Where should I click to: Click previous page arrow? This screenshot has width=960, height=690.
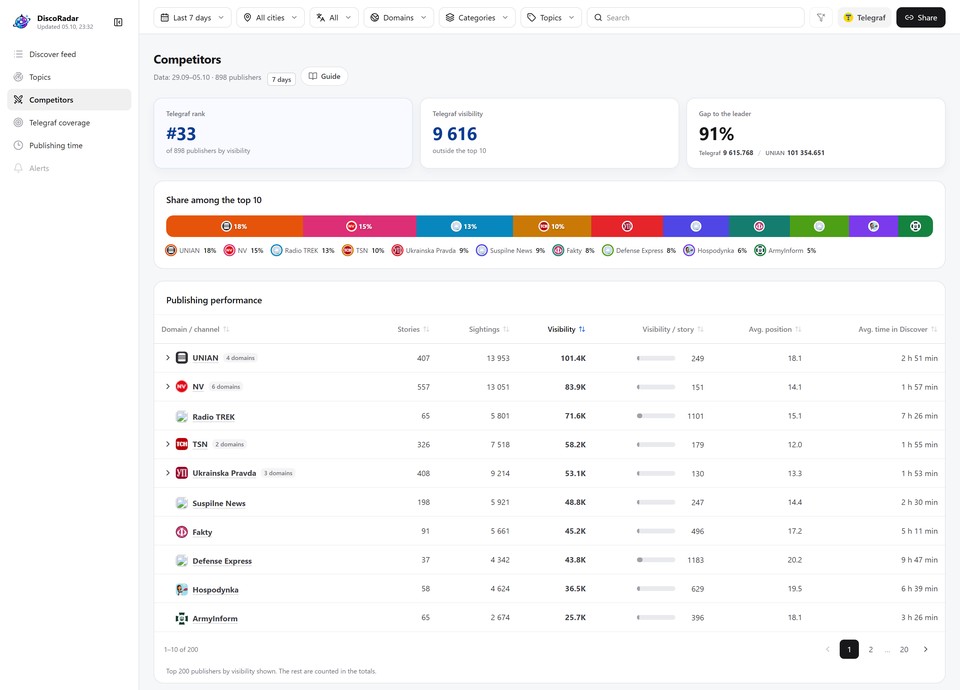click(x=828, y=650)
